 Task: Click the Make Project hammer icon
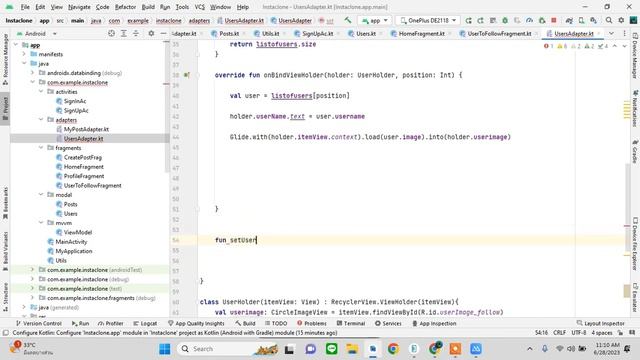tap(348, 20)
